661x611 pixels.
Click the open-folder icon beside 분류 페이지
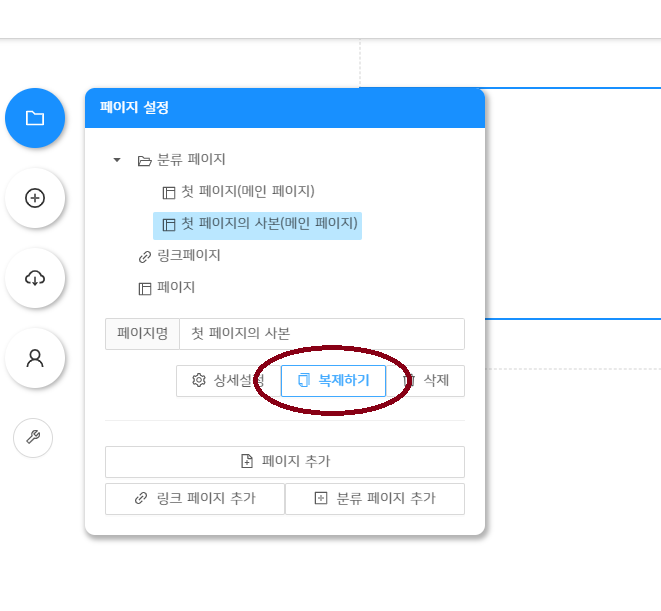(x=144, y=160)
